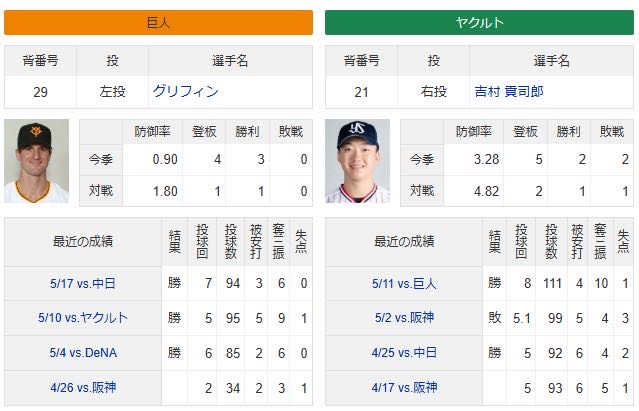Viewport: 639px width, 411px height.
Task: Open the 5/4 vs.DeNA game result
Action: [83, 353]
